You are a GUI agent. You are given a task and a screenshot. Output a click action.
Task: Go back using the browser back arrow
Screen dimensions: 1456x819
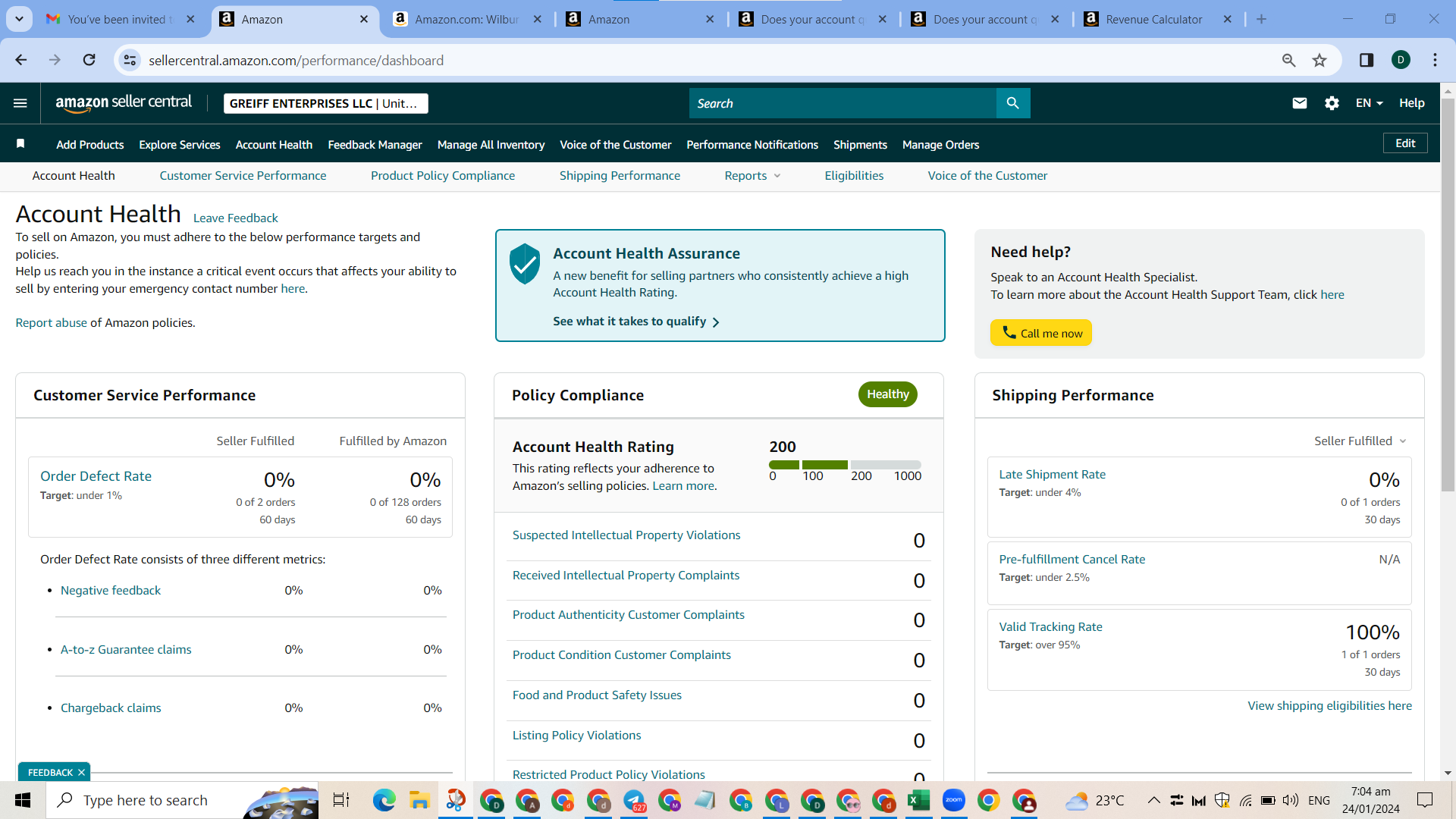(x=21, y=60)
